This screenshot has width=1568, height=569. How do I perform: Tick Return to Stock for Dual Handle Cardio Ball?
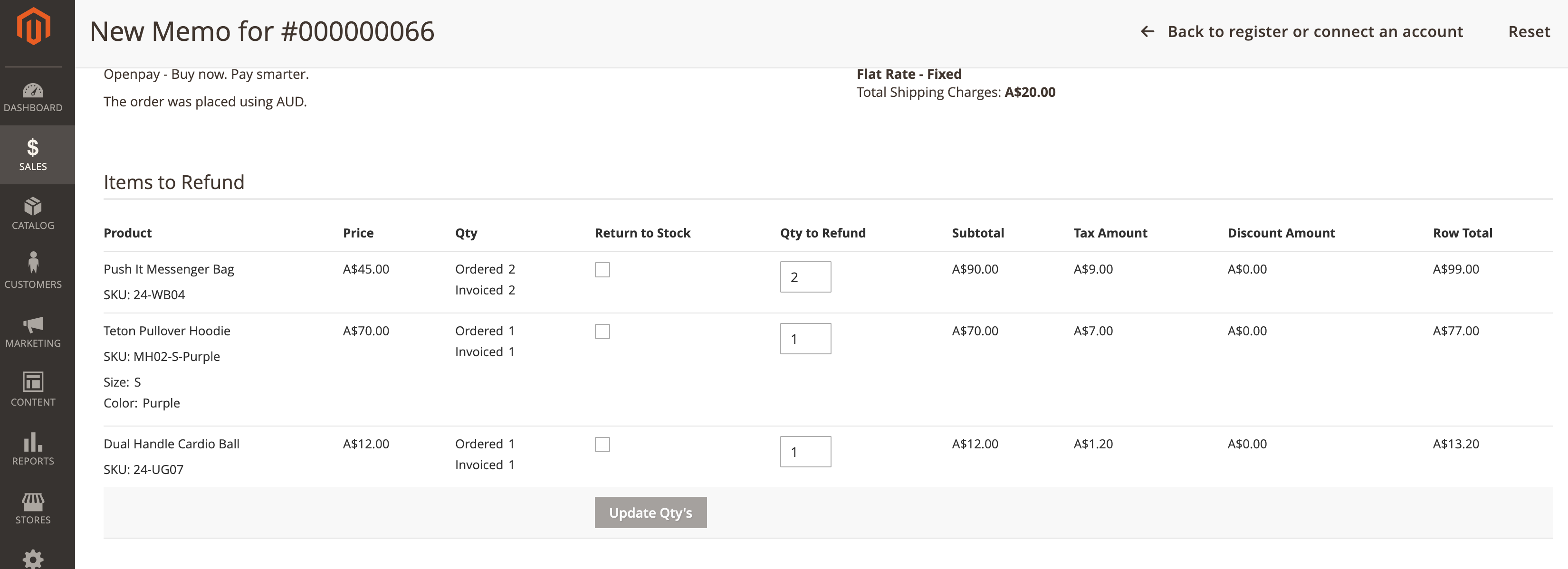[602, 444]
